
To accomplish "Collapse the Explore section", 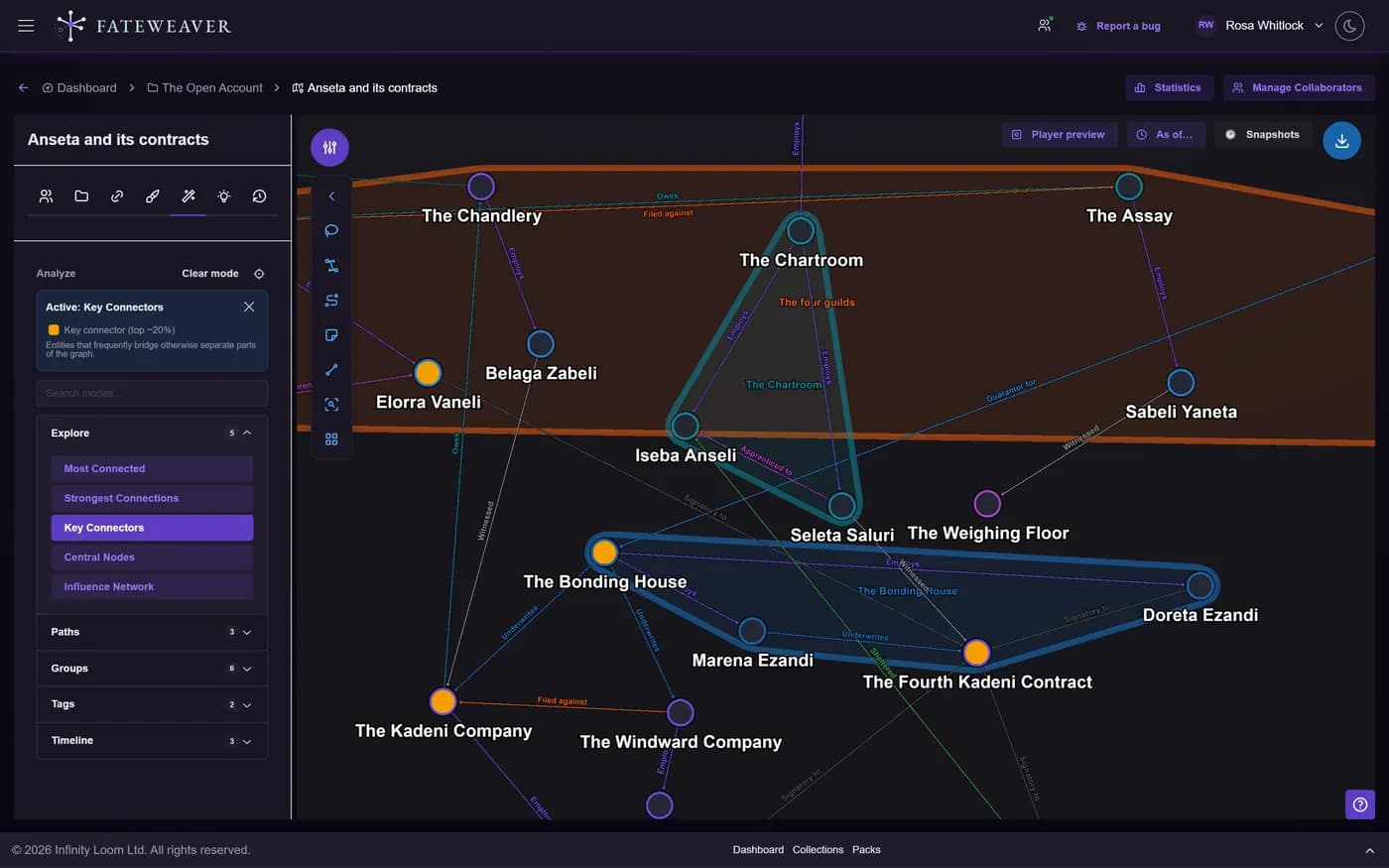I will [152, 434].
